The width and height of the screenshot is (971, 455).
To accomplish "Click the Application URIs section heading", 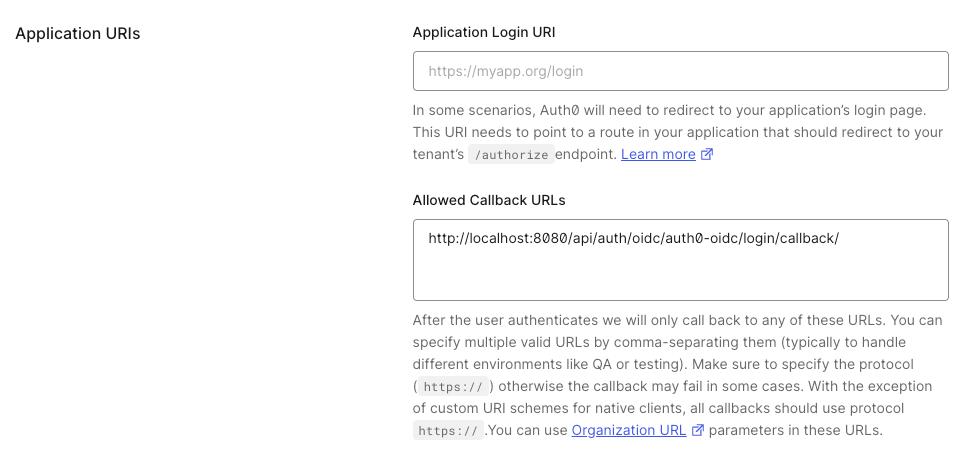I will (x=78, y=33).
